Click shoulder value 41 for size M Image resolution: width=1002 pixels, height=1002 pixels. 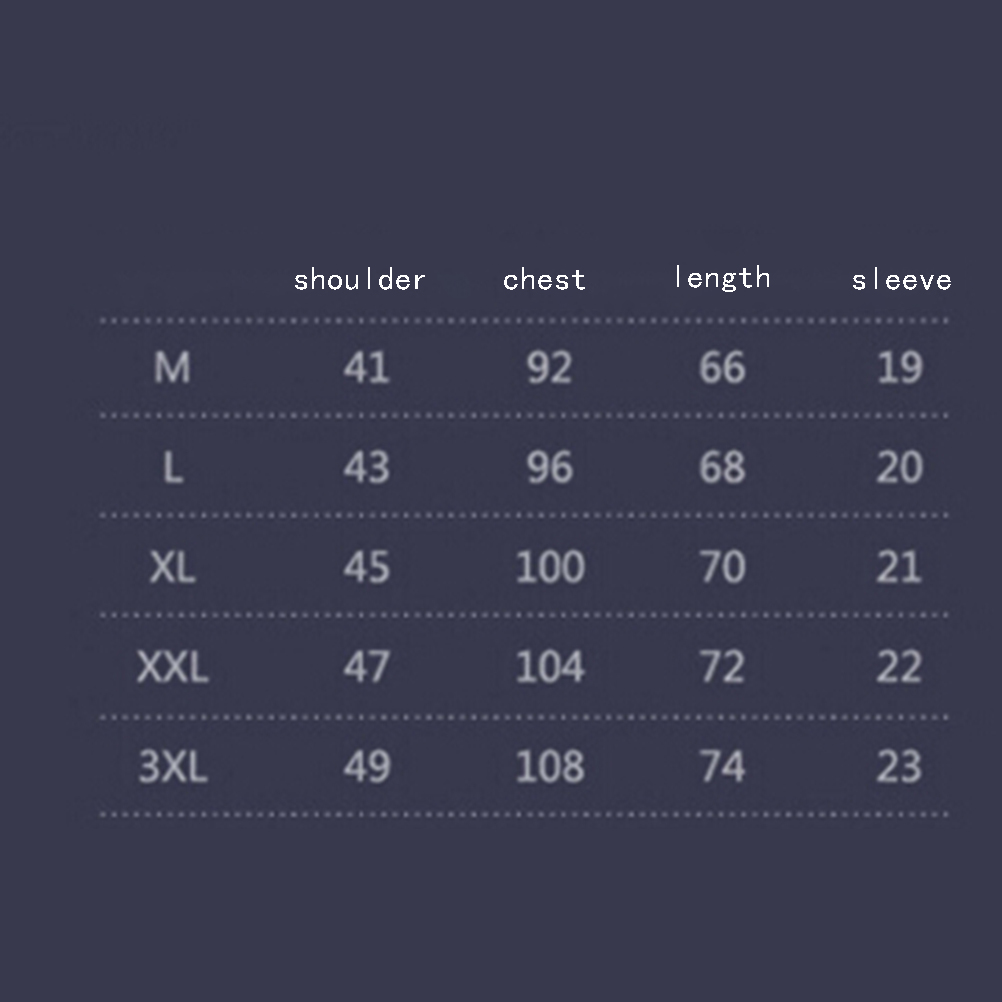[x=366, y=369]
